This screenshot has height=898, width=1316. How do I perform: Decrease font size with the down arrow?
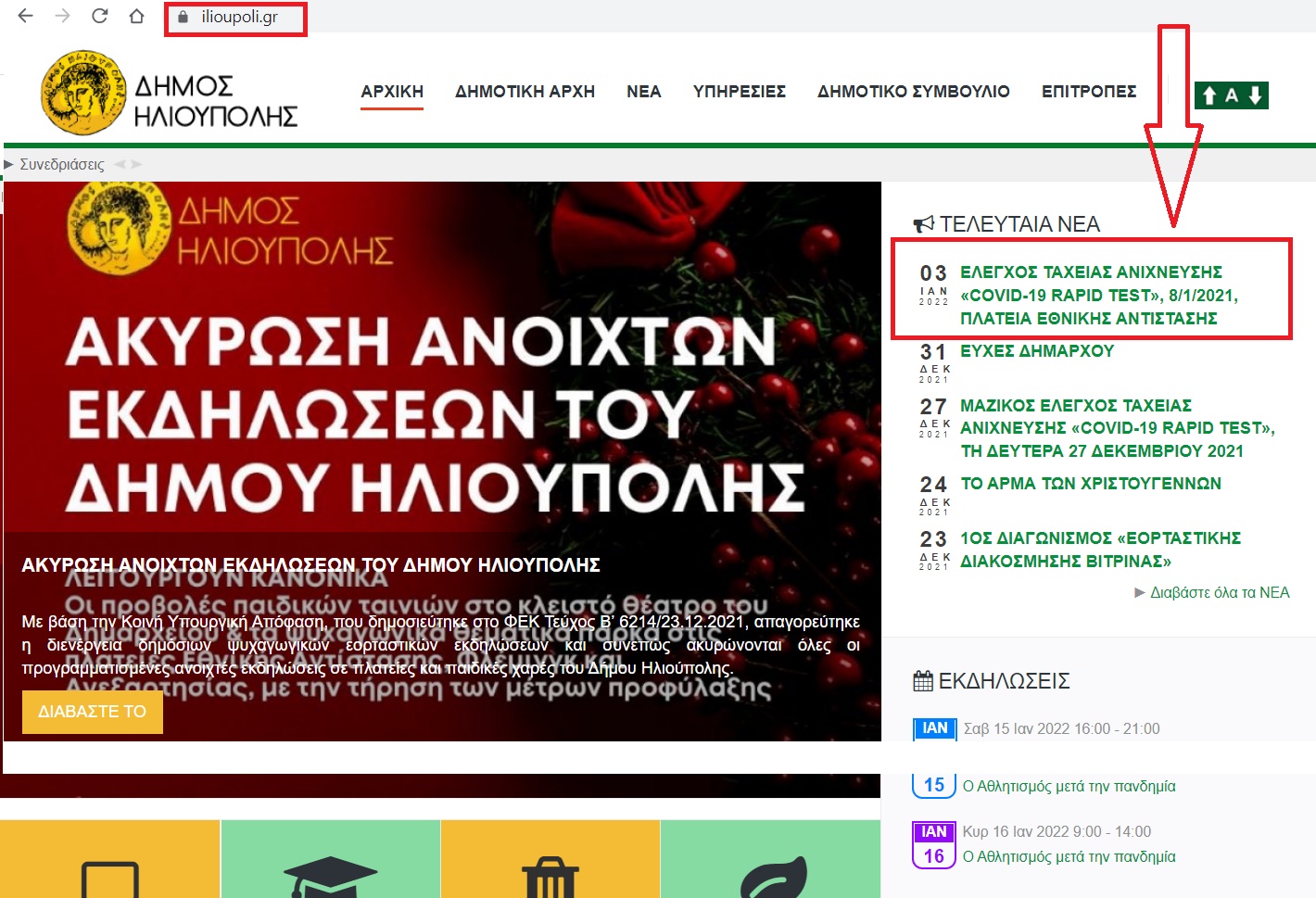[1255, 95]
